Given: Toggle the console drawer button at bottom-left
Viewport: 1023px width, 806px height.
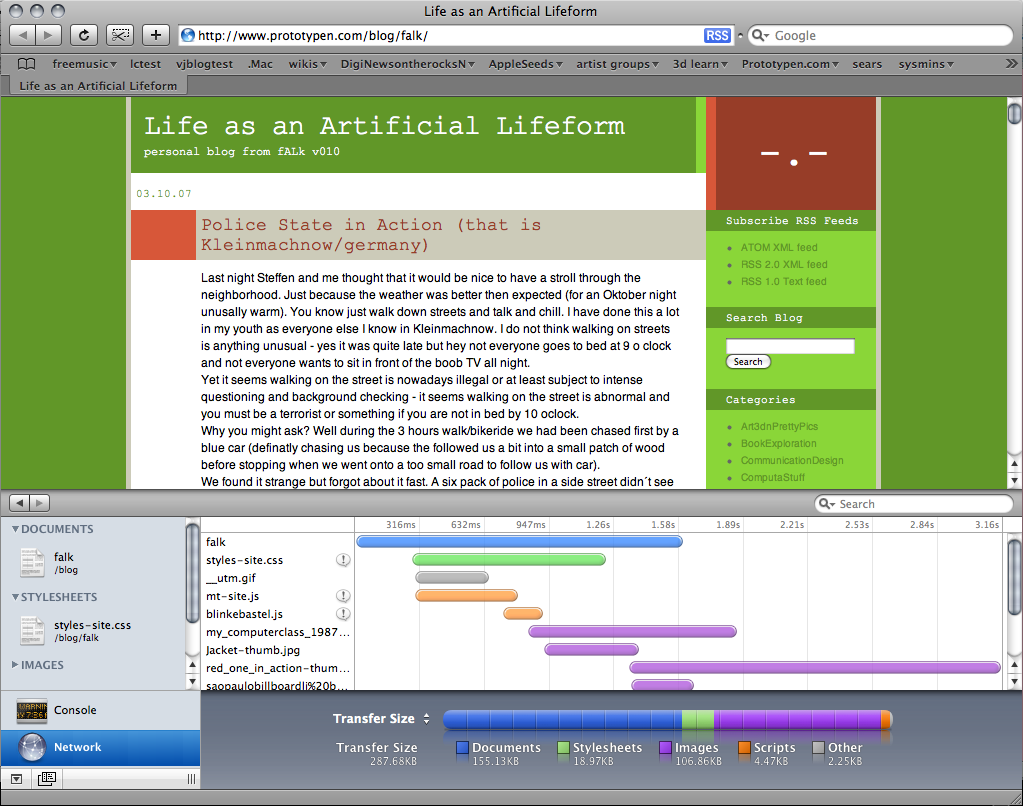Looking at the screenshot, I should (x=16, y=778).
